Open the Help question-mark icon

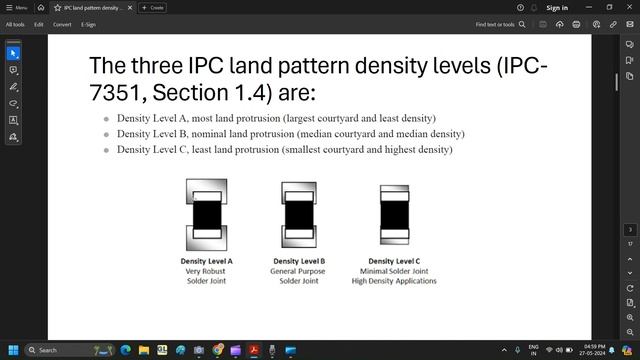(520, 8)
